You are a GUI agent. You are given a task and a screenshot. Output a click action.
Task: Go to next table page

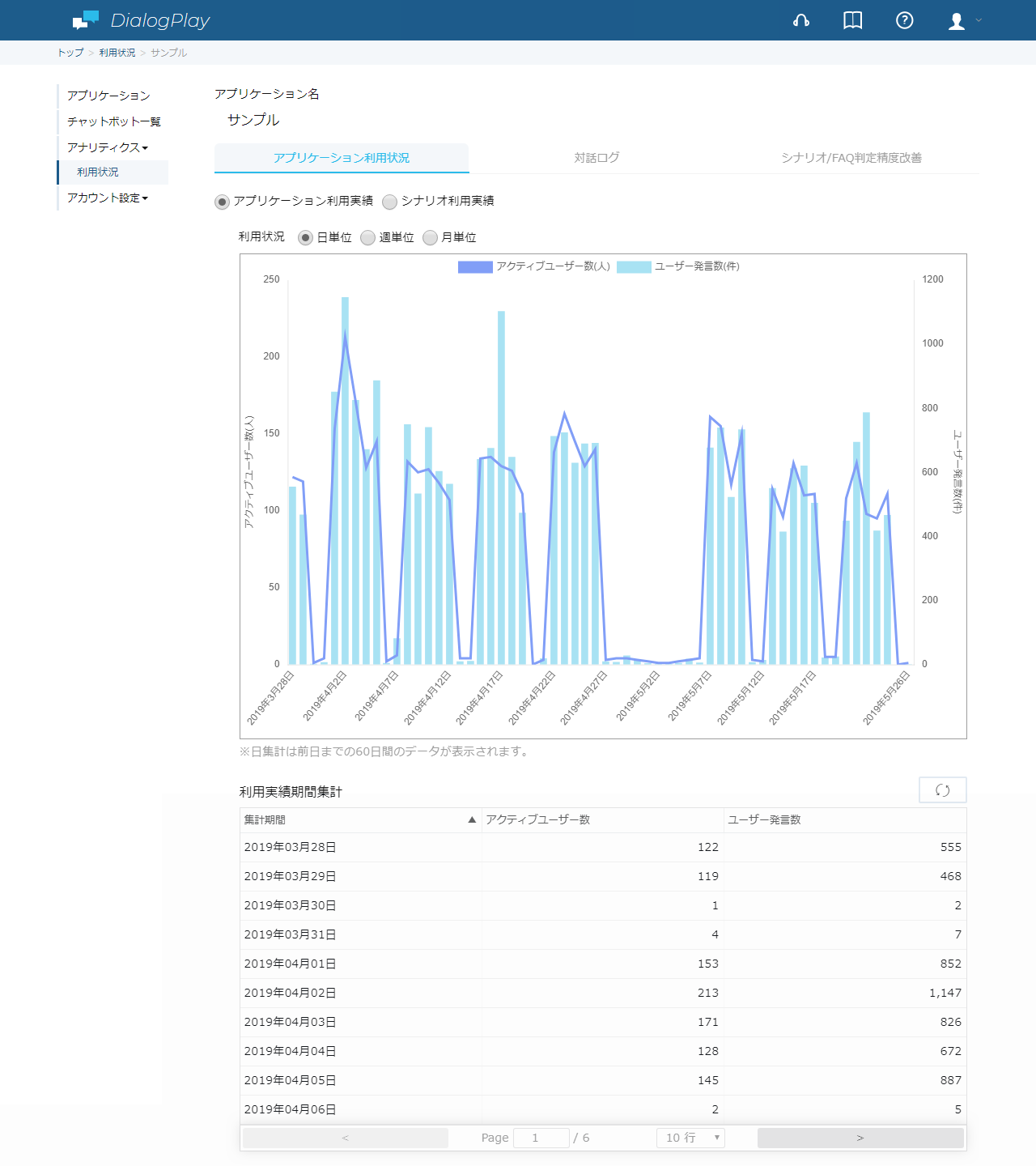[860, 1138]
